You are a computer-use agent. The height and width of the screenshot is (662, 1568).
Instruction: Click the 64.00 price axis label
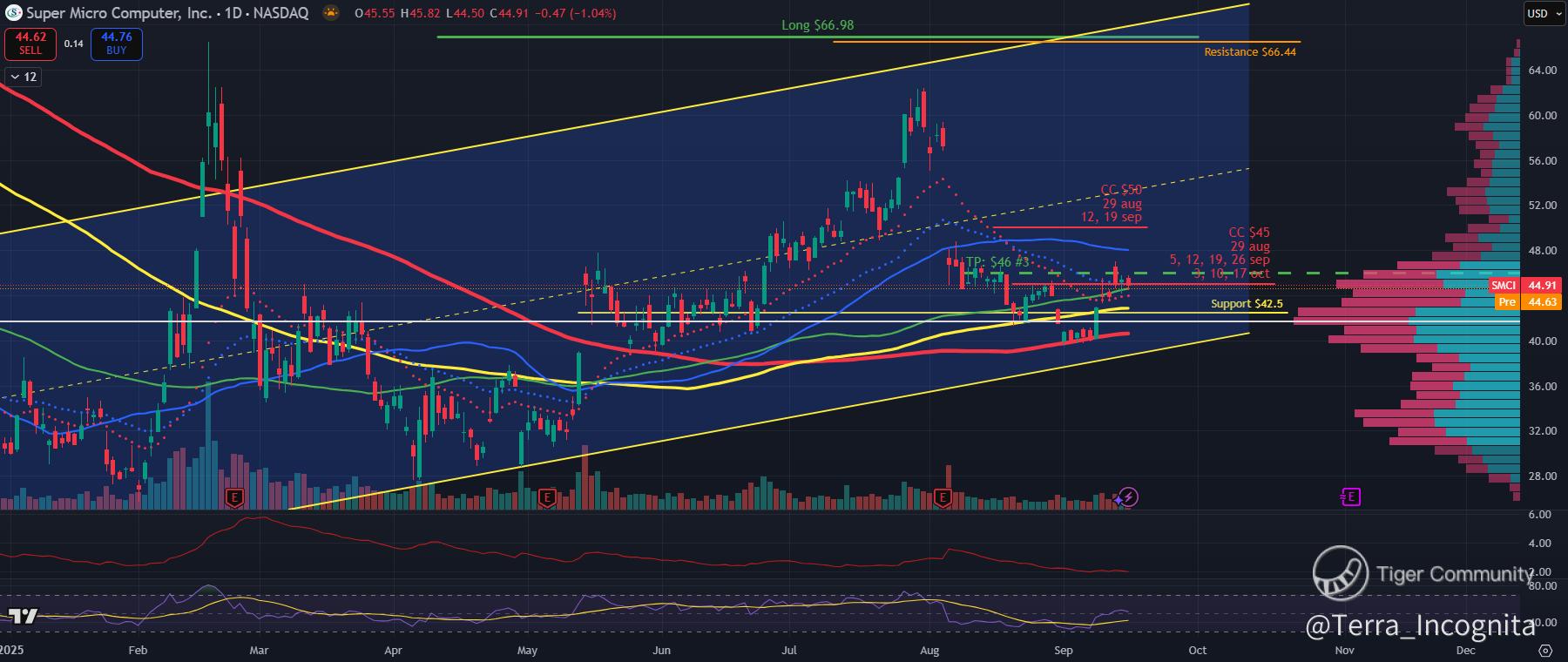(1541, 71)
